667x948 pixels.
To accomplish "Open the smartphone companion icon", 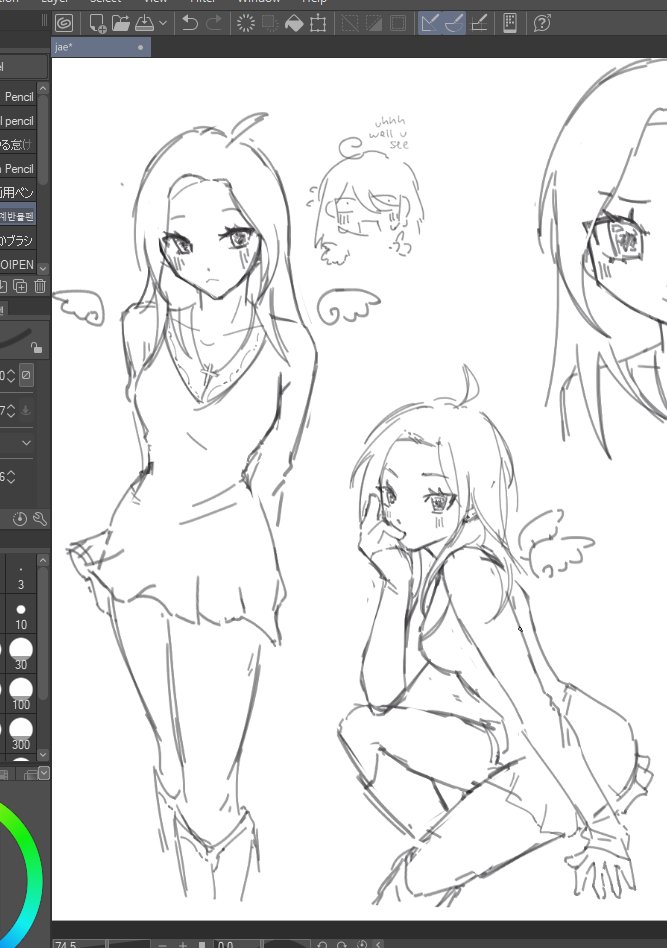I will (510, 24).
